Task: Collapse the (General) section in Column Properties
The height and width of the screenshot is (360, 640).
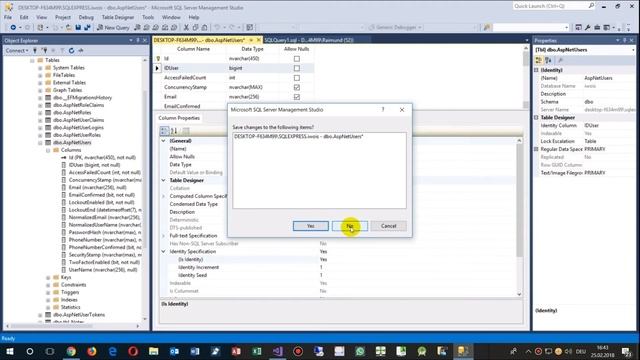Action: click(x=163, y=141)
